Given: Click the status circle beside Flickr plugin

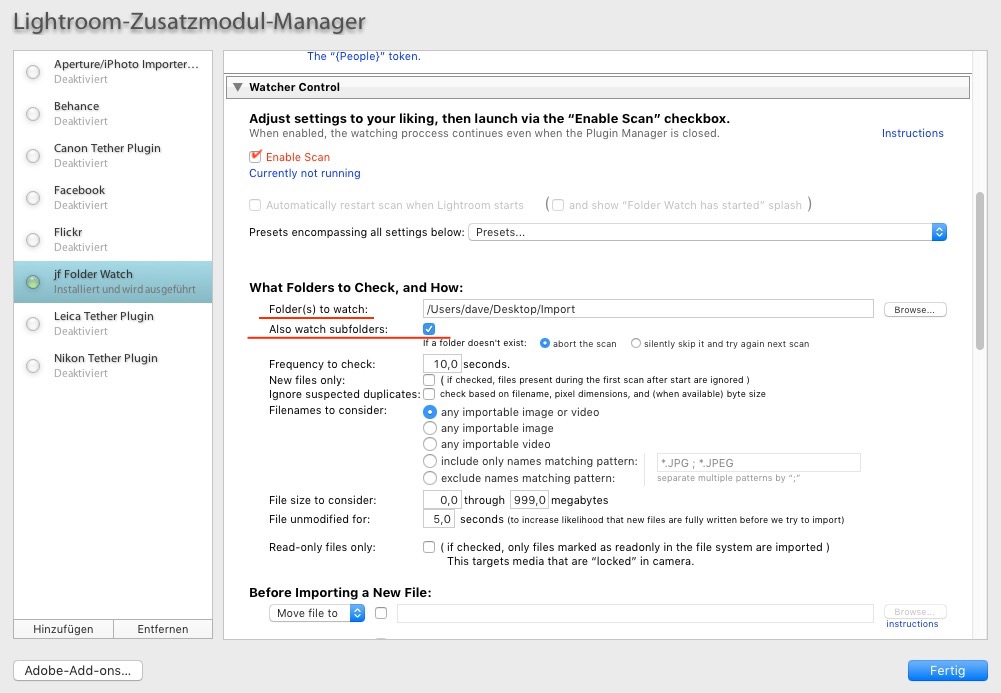Looking at the screenshot, I should click(33, 240).
